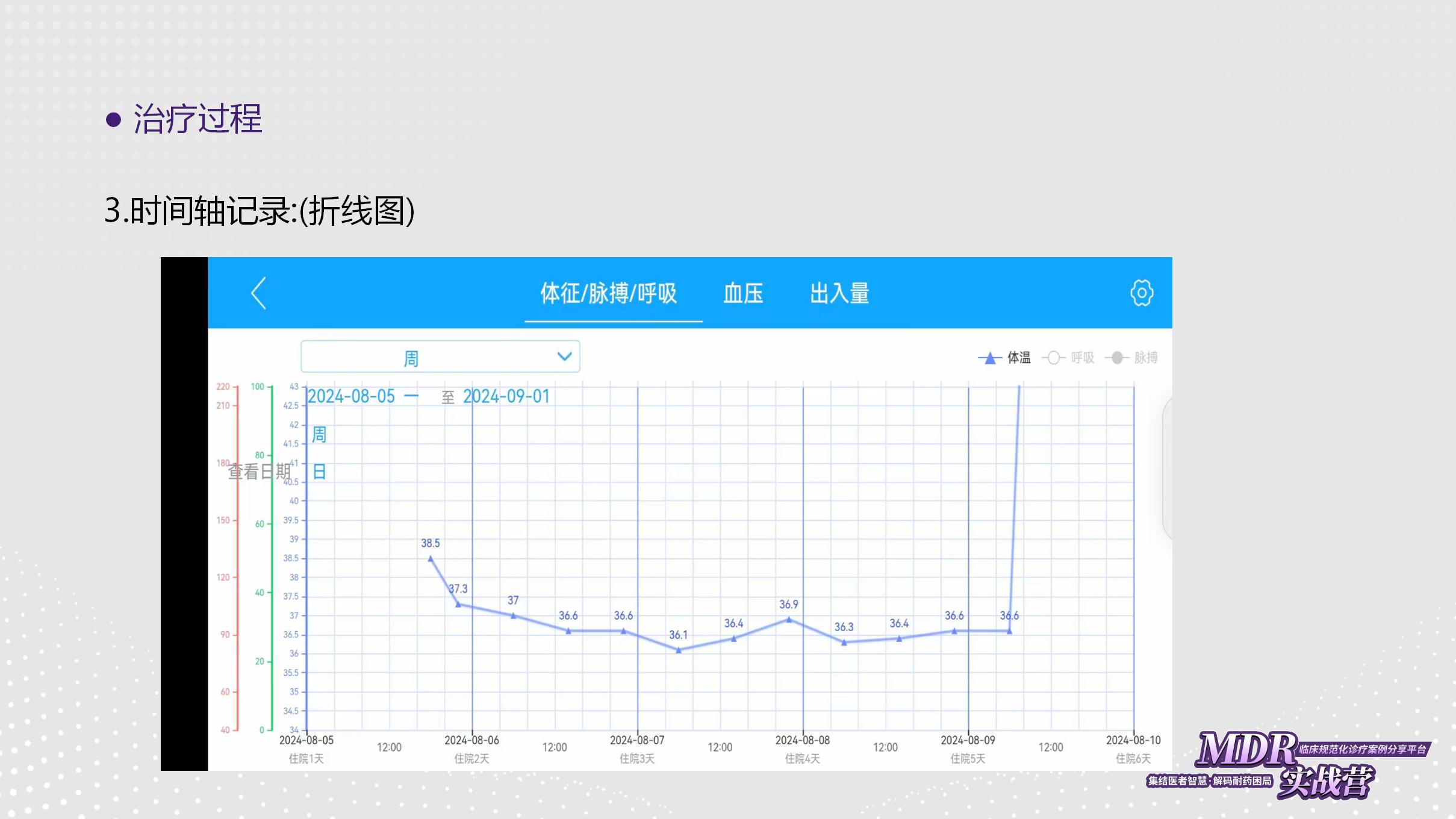1456x819 pixels.
Task: Select the 体征/脉搏/呼吸 tab
Action: click(x=609, y=293)
